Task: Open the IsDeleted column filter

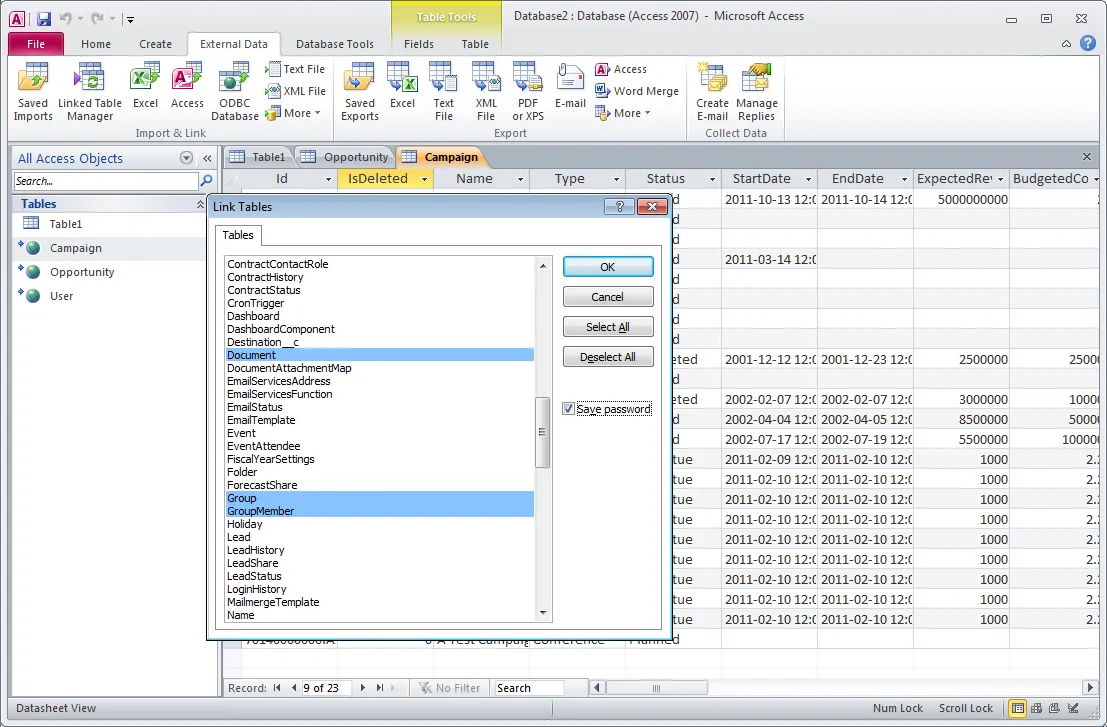Action: pyautogui.click(x=423, y=178)
